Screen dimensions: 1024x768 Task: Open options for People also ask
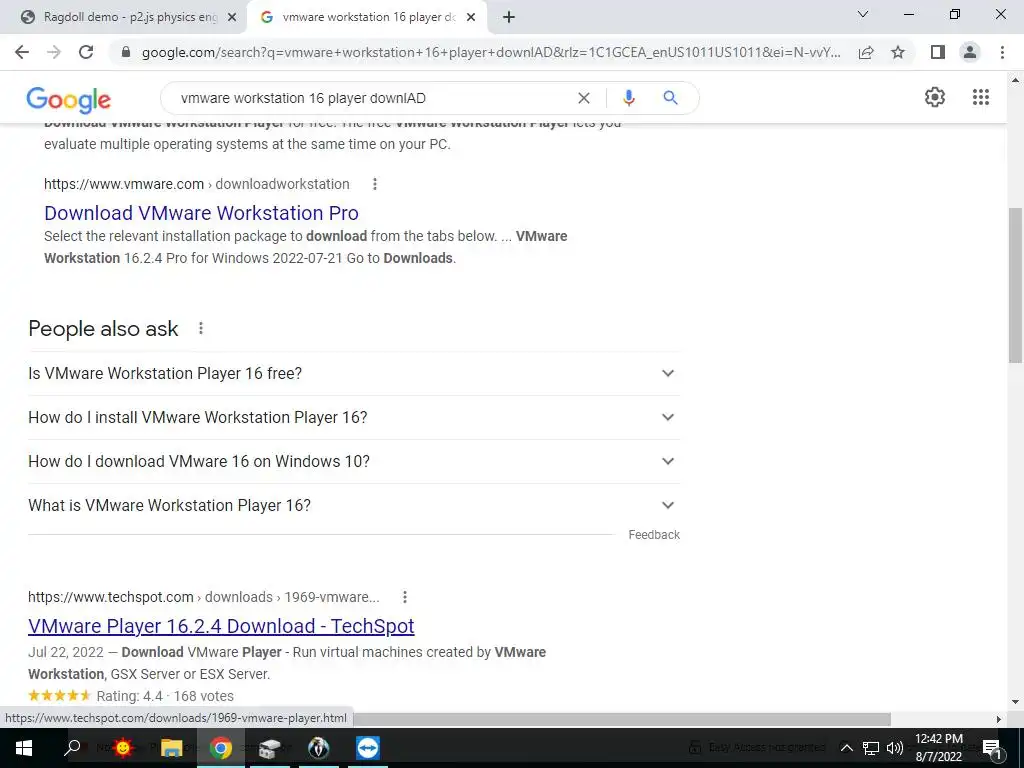pyautogui.click(x=201, y=328)
